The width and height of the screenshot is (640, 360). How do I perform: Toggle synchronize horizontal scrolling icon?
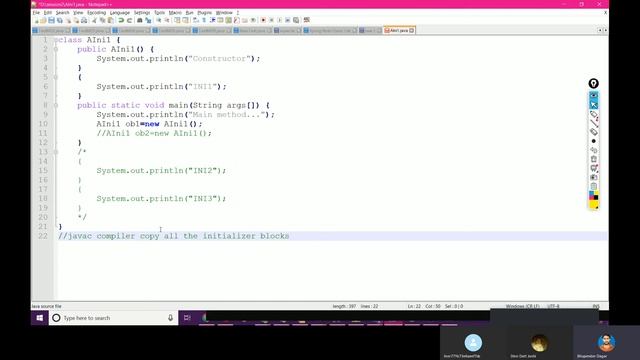[x=185, y=20]
